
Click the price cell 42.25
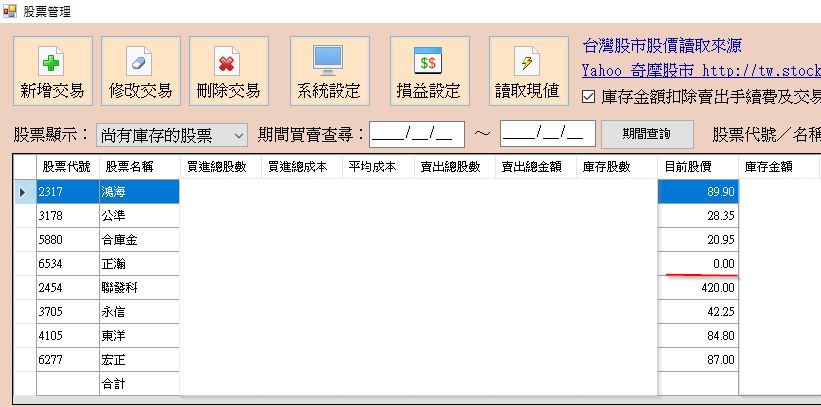point(698,312)
